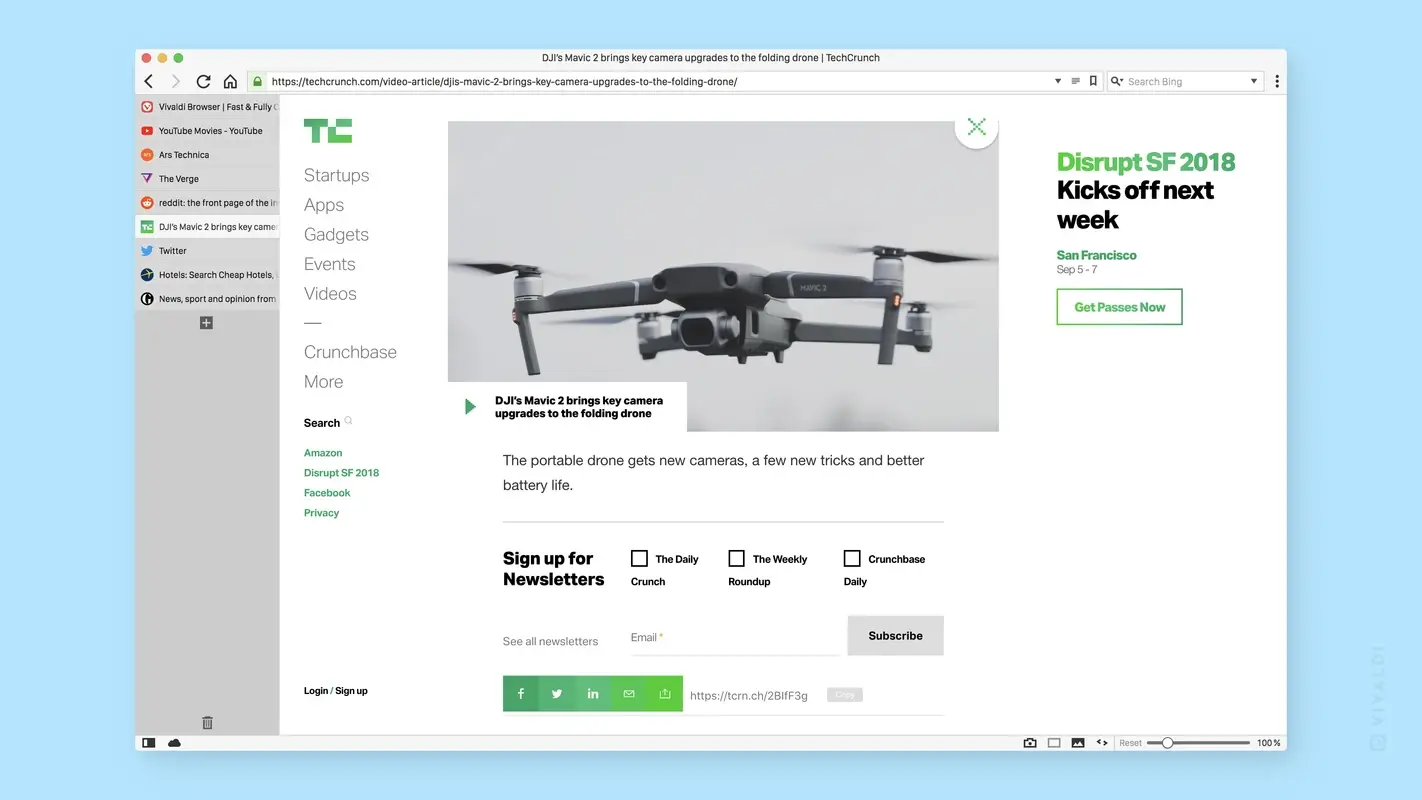Open the search engine selector magnifier dropdown
The width and height of the screenshot is (1422, 800).
coord(1118,82)
